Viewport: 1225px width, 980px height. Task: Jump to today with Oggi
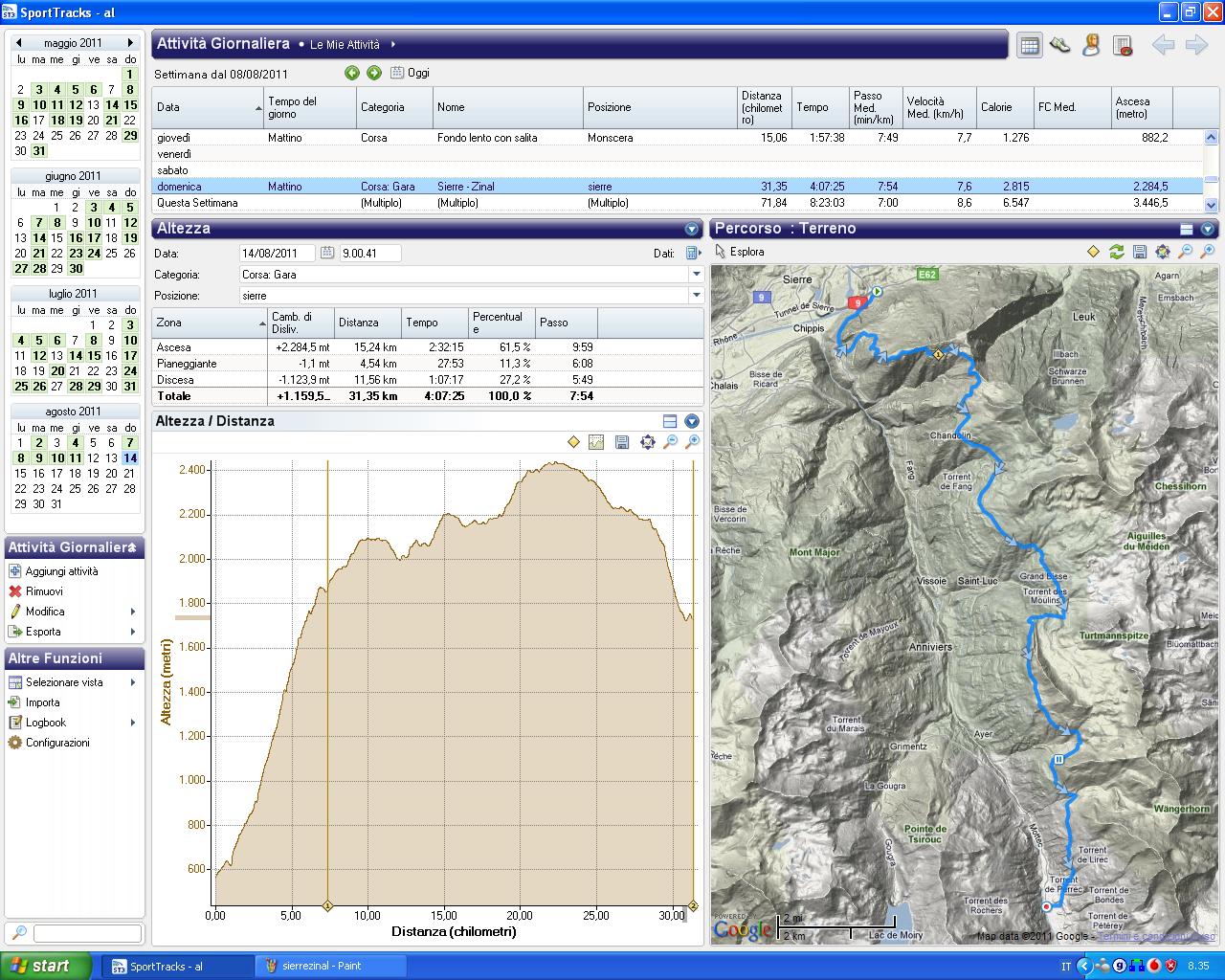click(410, 73)
